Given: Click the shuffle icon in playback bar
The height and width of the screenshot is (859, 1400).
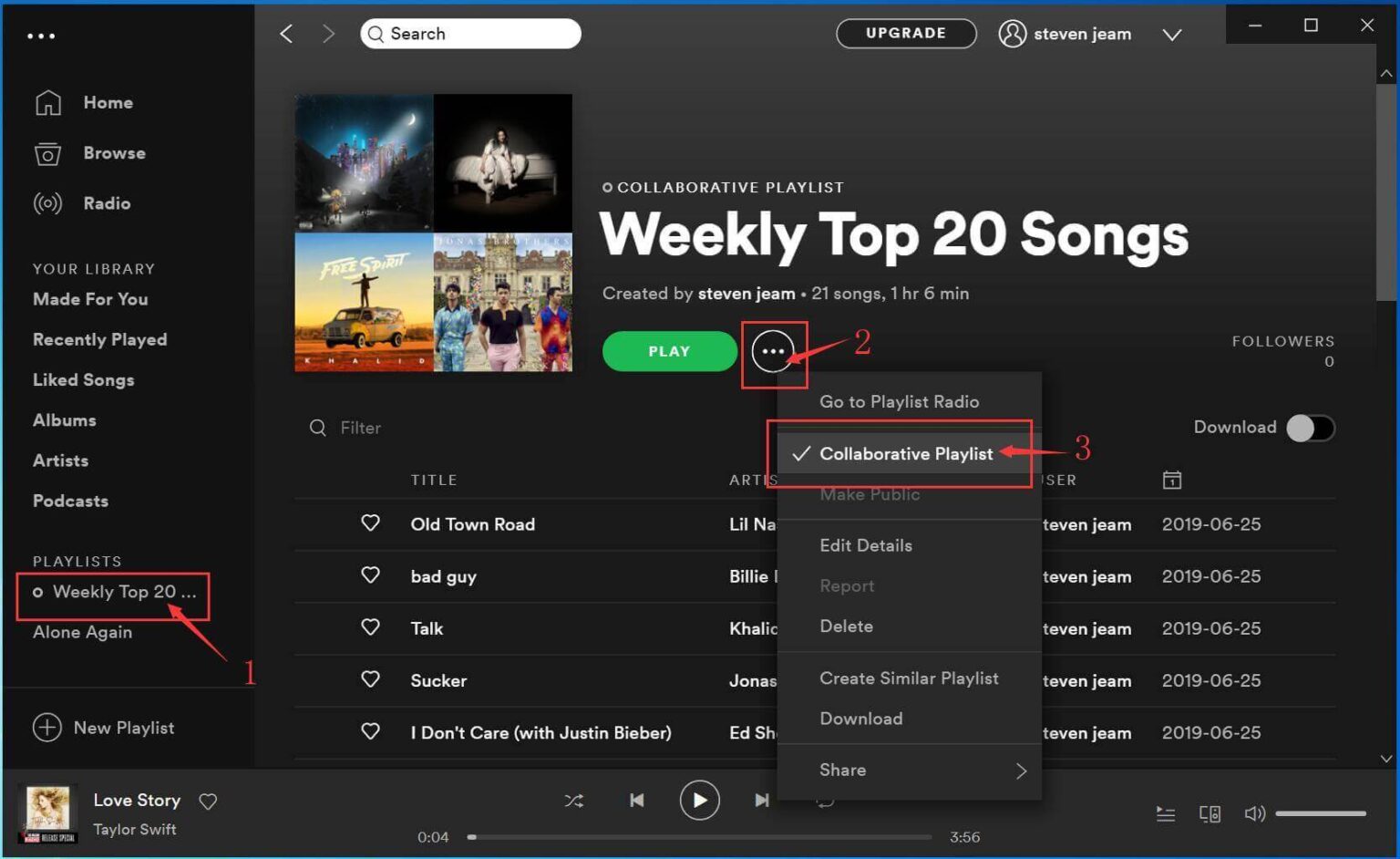Looking at the screenshot, I should click(573, 801).
